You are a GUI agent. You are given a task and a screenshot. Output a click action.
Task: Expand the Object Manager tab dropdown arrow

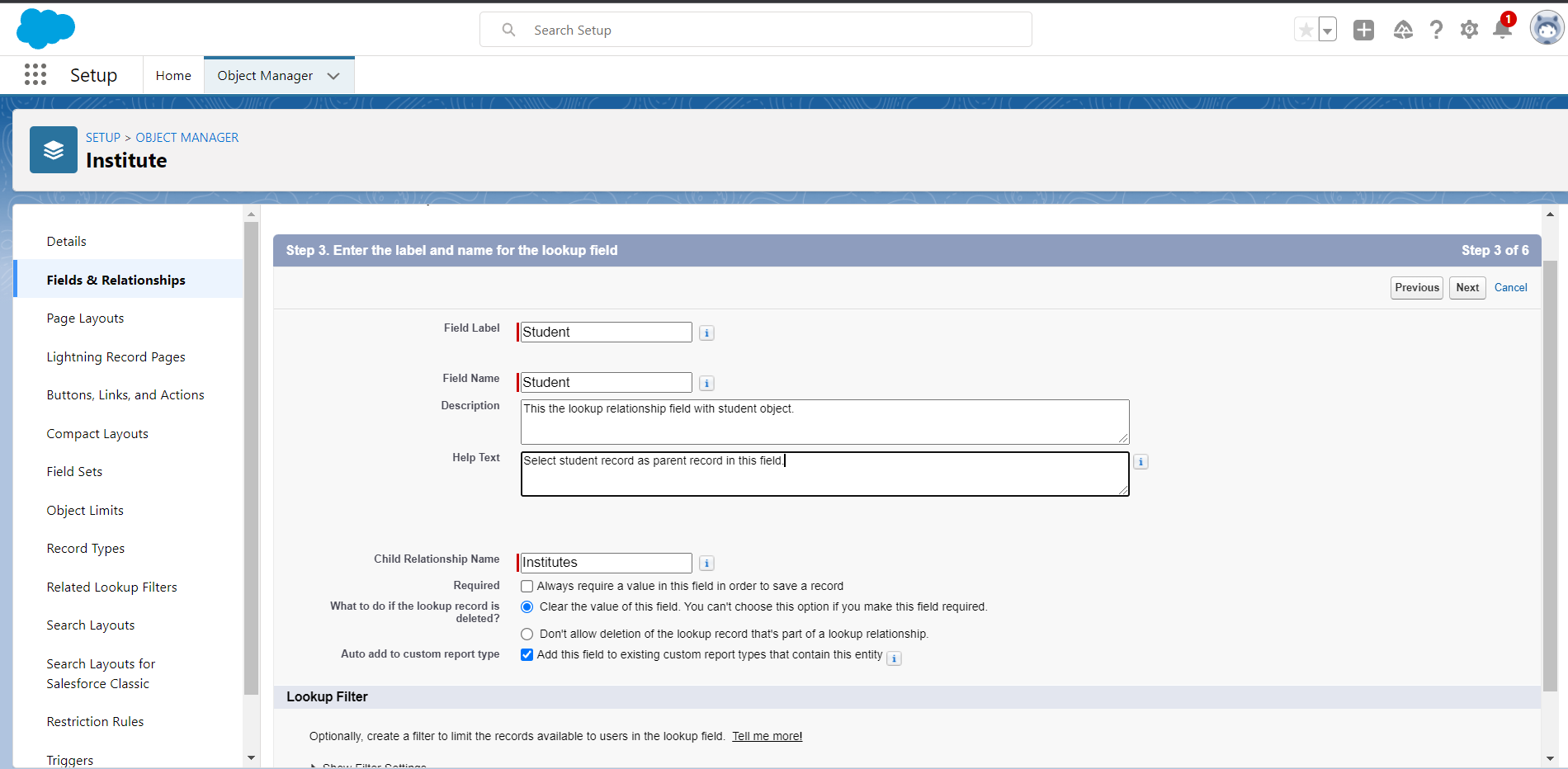[x=333, y=76]
